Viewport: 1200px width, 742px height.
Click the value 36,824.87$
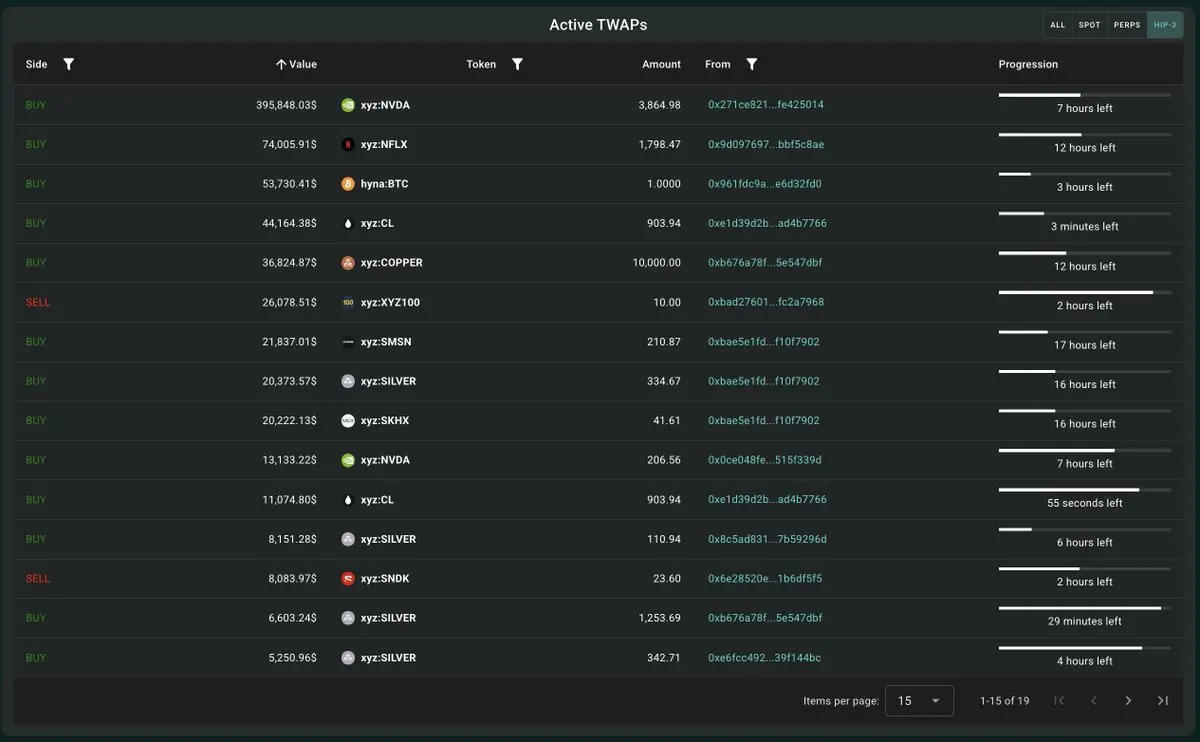(x=290, y=263)
